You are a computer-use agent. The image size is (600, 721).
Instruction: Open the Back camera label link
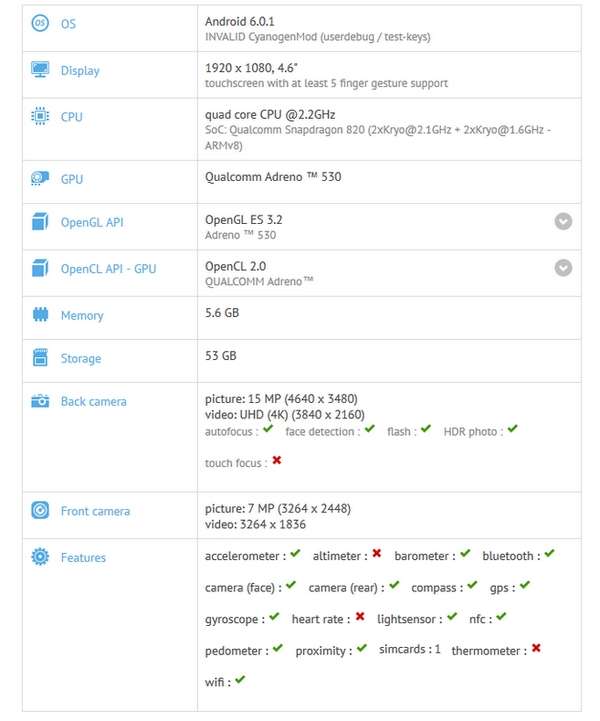coord(94,401)
